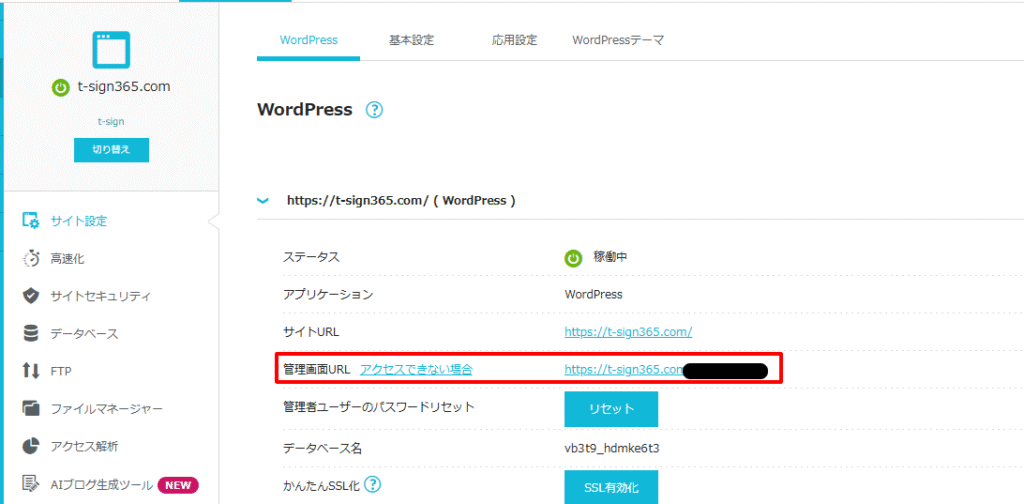Image resolution: width=1024 pixels, height=504 pixels.
Task: Click the サイトセキュリティ shield icon
Action: click(x=31, y=296)
